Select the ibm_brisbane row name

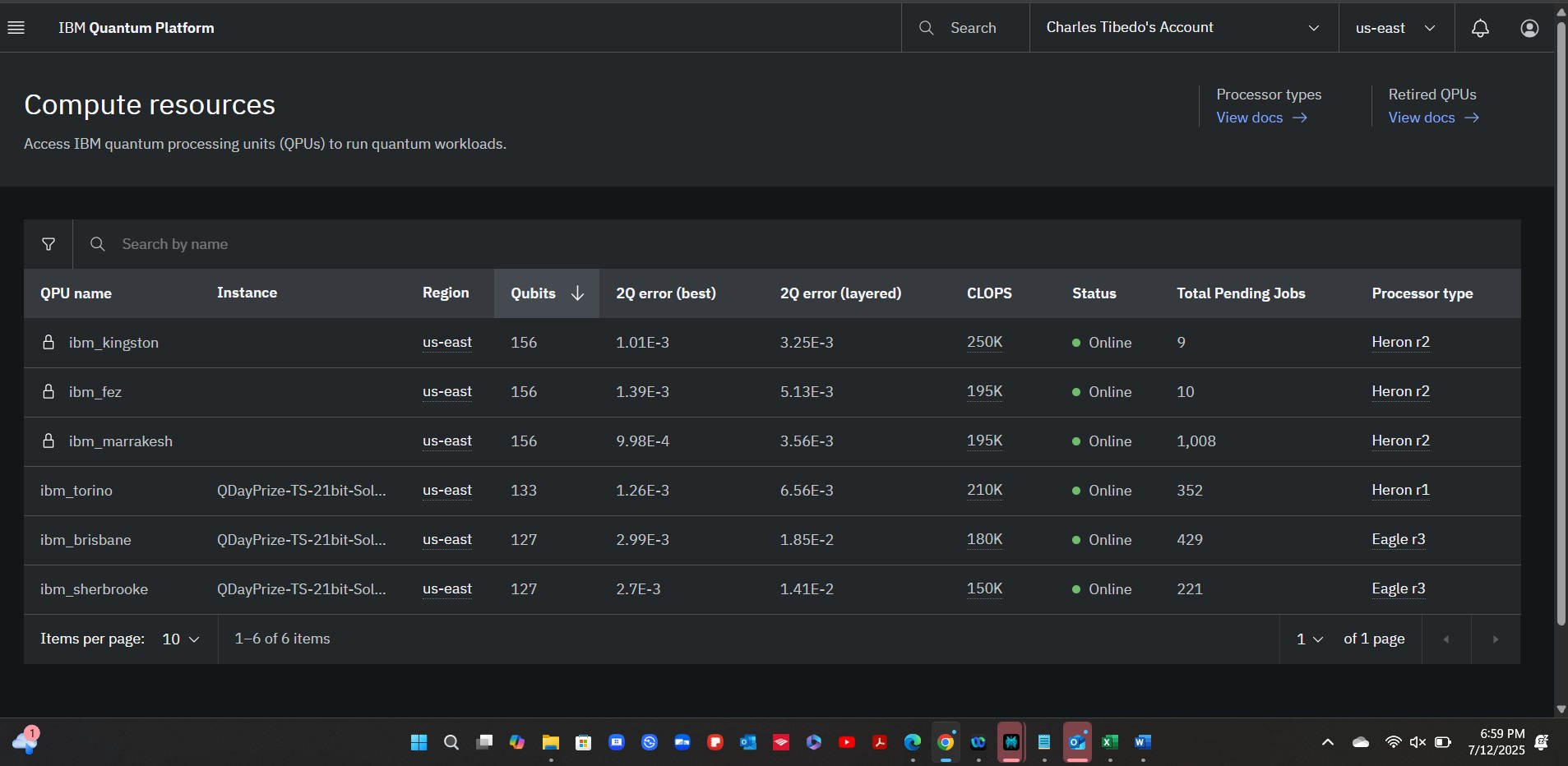point(86,540)
